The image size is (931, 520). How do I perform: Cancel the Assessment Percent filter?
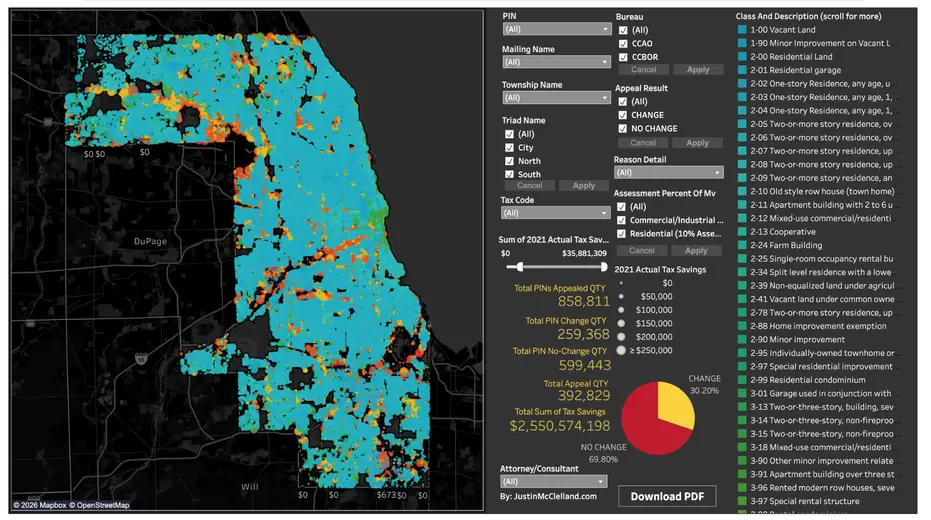click(642, 251)
